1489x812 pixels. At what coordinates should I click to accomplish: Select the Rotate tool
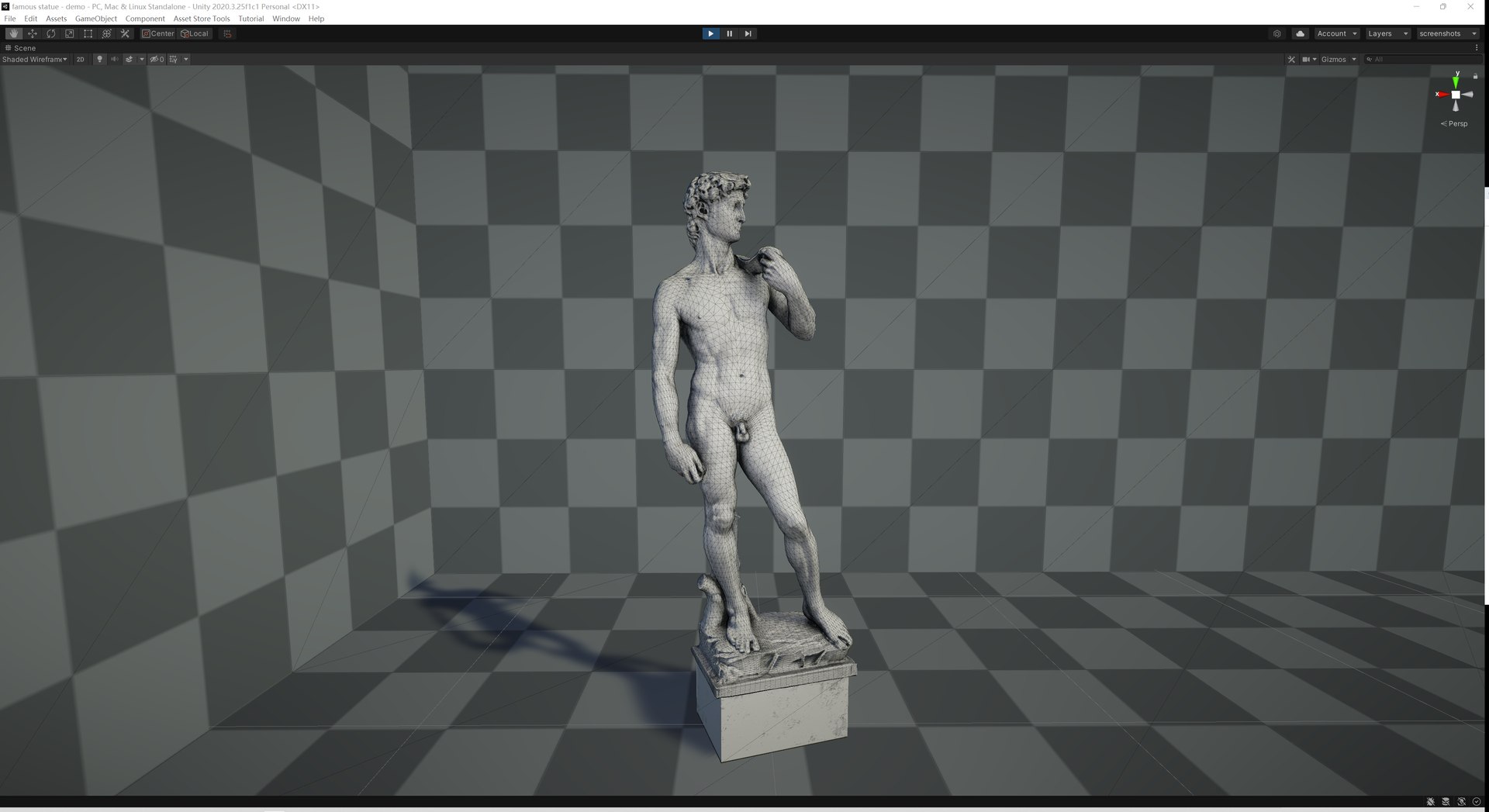point(51,33)
